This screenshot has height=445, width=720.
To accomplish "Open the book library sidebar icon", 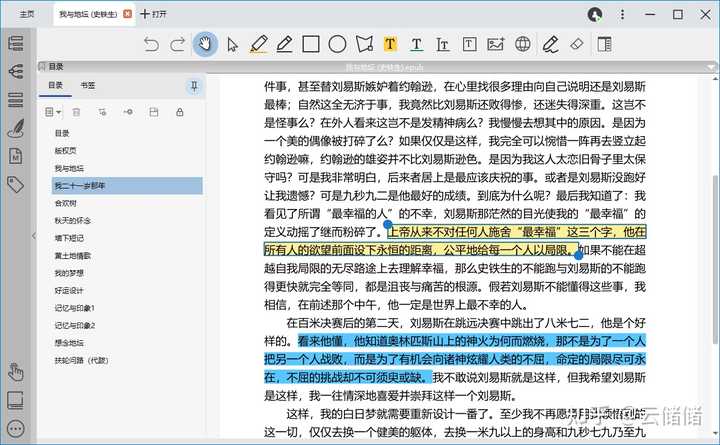I will coord(16,400).
